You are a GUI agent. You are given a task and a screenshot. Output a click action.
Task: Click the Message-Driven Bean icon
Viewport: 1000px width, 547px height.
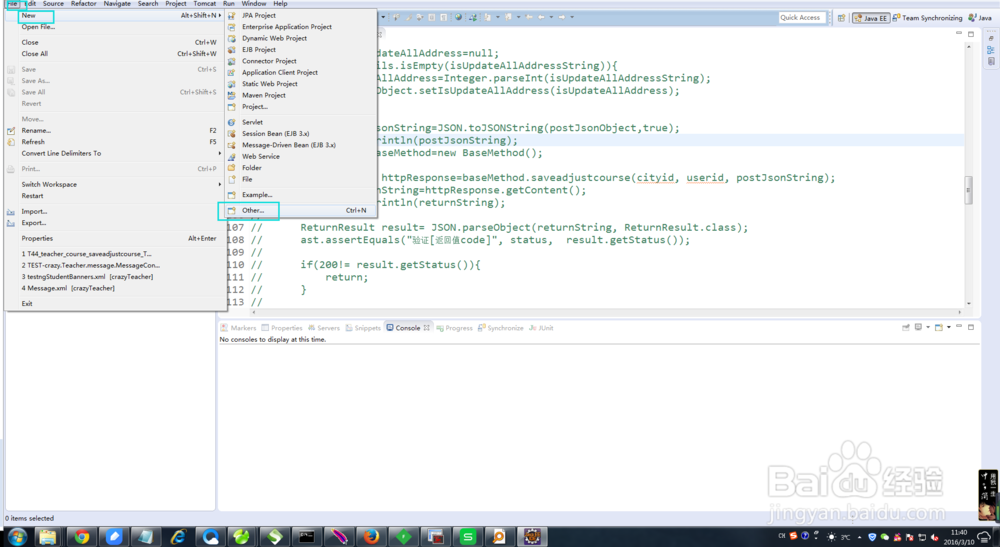point(232,145)
